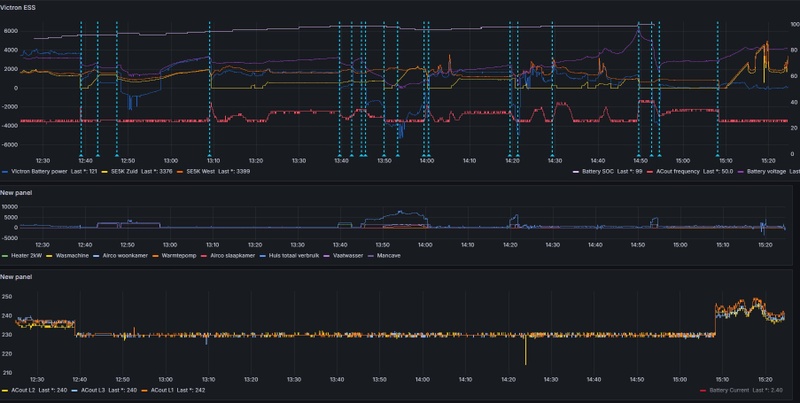800x403 pixels.
Task: Click the annotation marker just before 13:40
Action: (339, 155)
